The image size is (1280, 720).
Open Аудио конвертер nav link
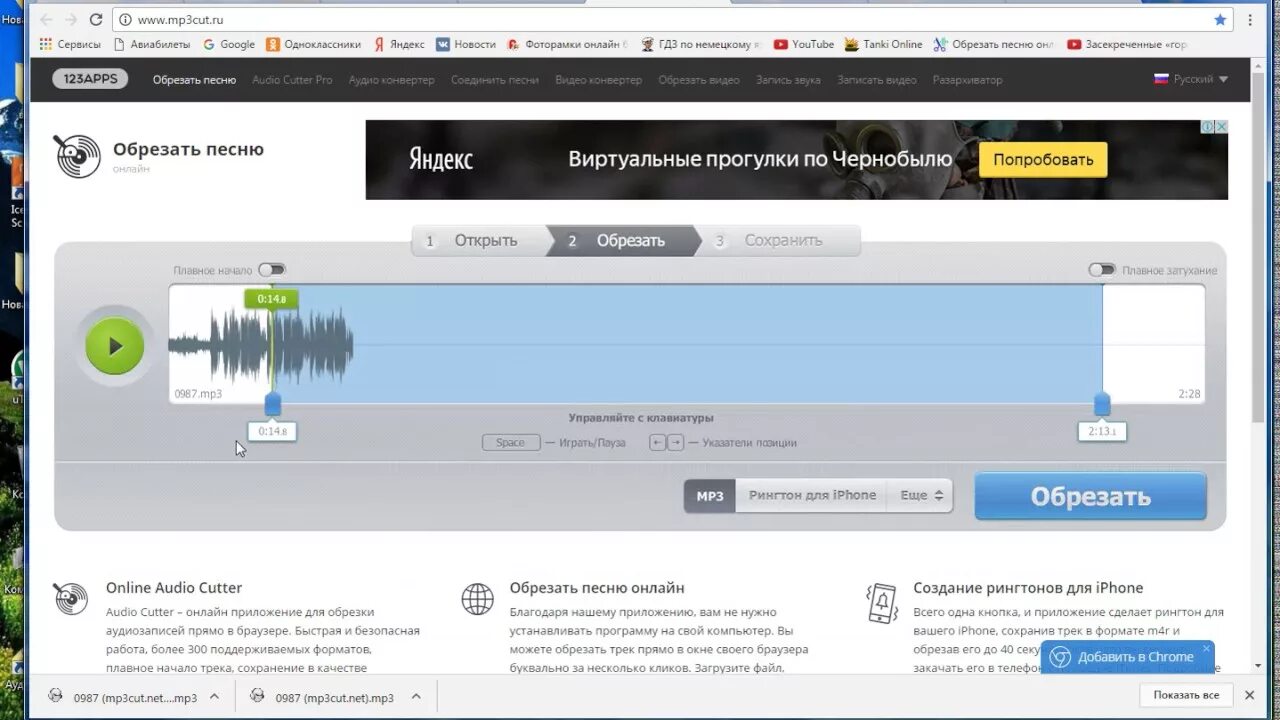[x=391, y=80]
